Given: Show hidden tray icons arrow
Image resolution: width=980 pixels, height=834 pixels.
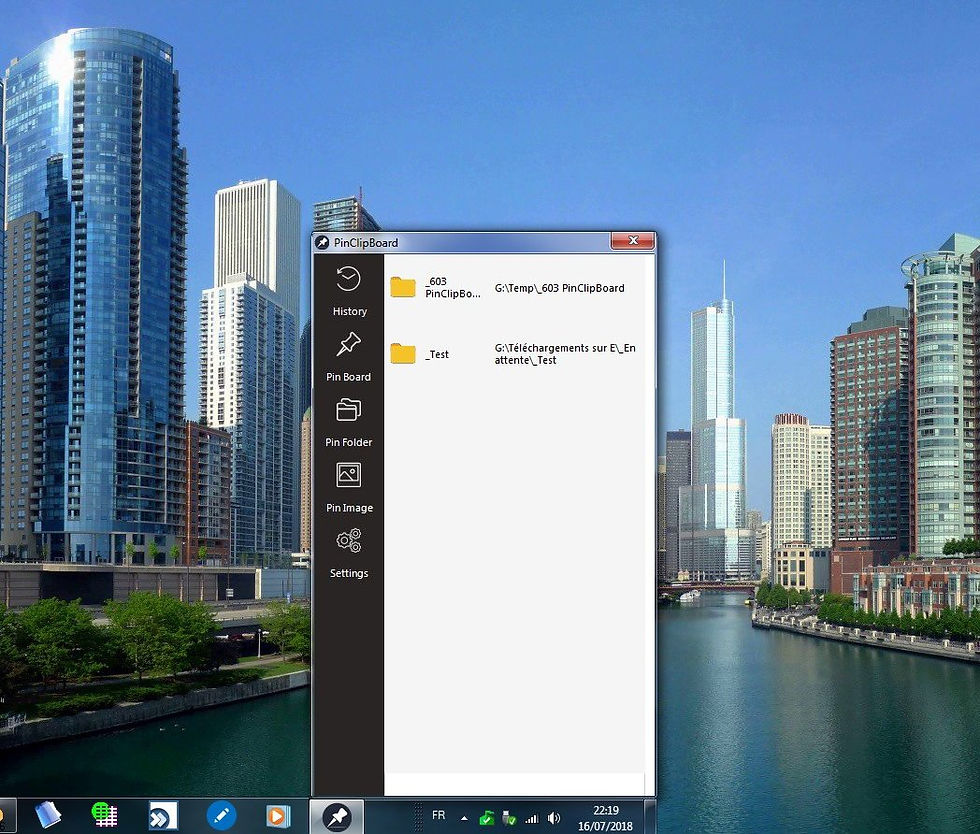Looking at the screenshot, I should [x=464, y=818].
